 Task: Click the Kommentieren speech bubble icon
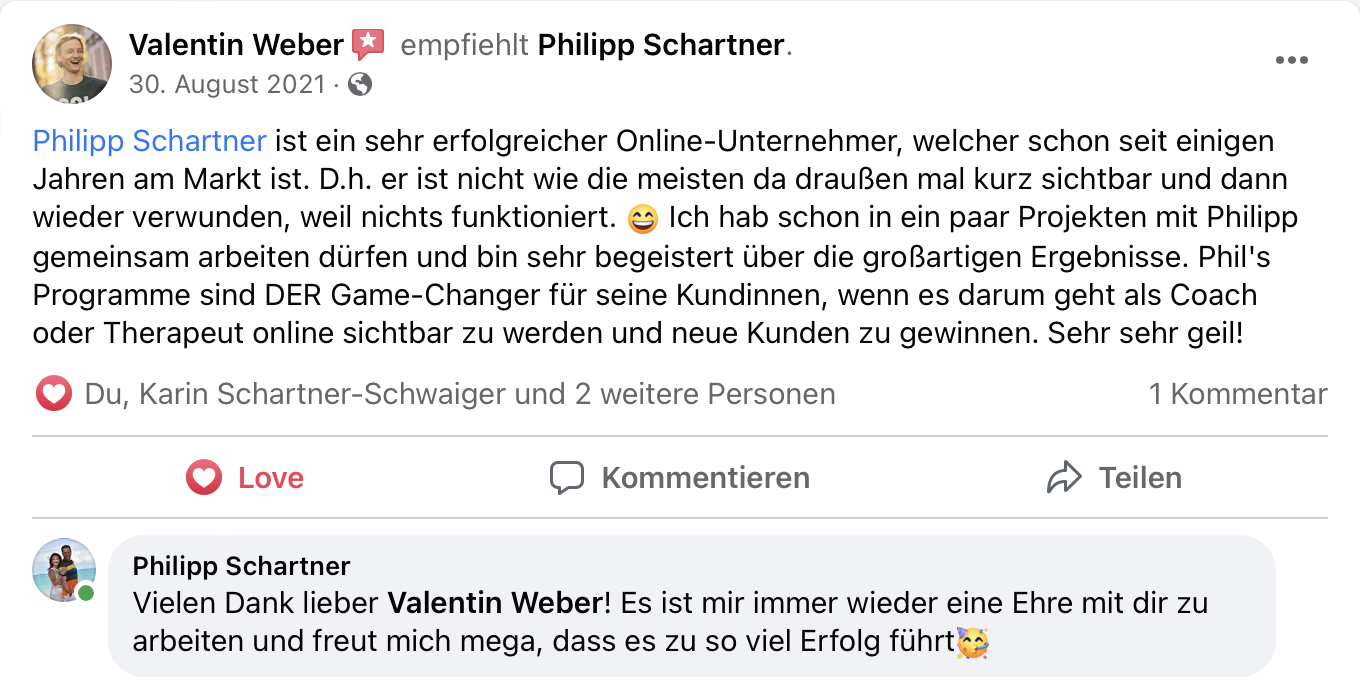point(567,478)
